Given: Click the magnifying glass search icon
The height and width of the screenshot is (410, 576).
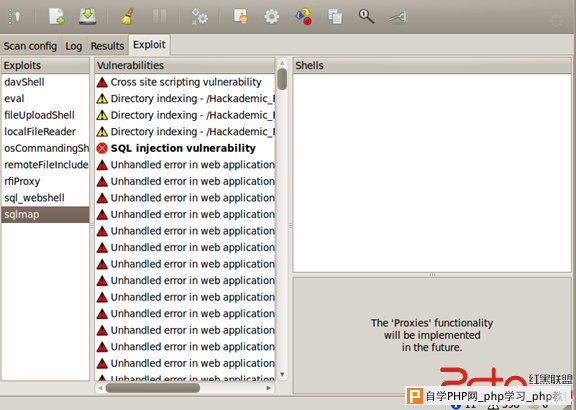Looking at the screenshot, I should click(x=366, y=17).
